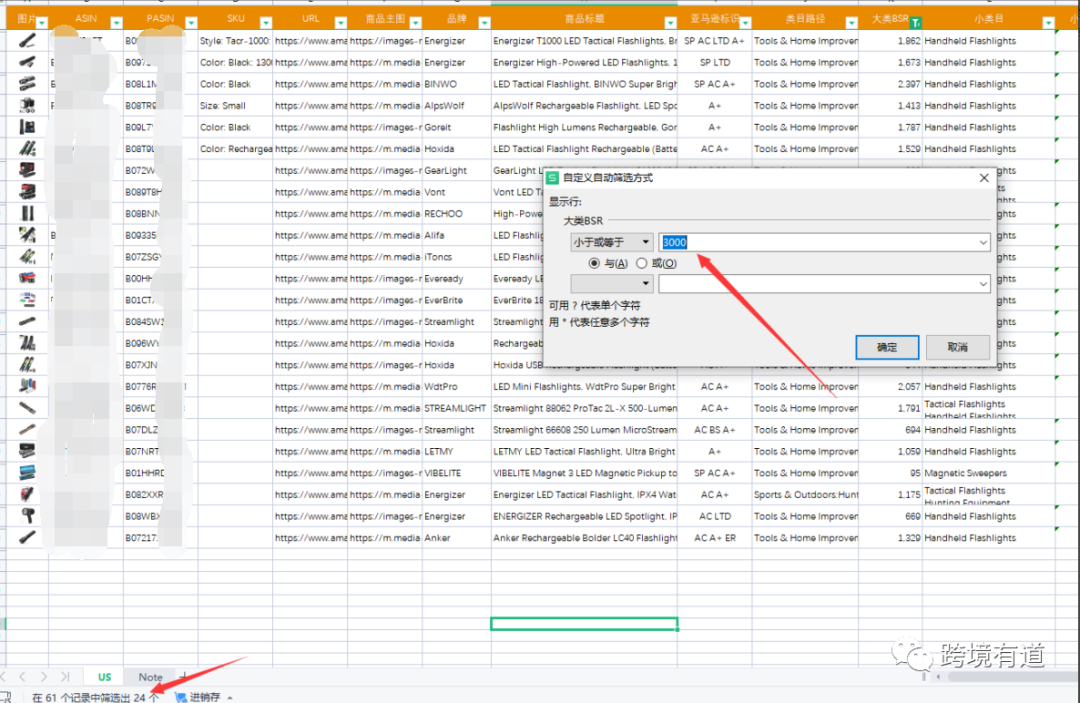Click the product image in the AlpsWolf row
Screen dimensions: 1080x703
pos(27,105)
